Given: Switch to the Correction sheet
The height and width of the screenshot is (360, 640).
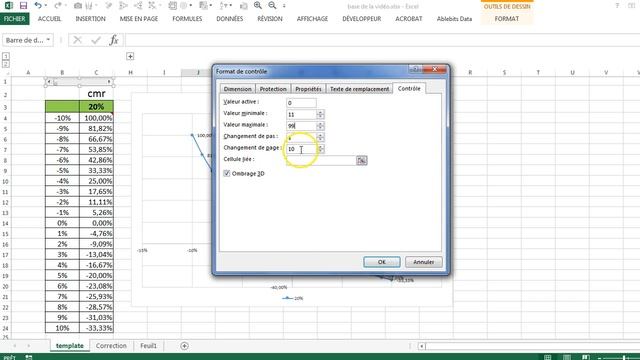Looking at the screenshot, I should click(111, 346).
